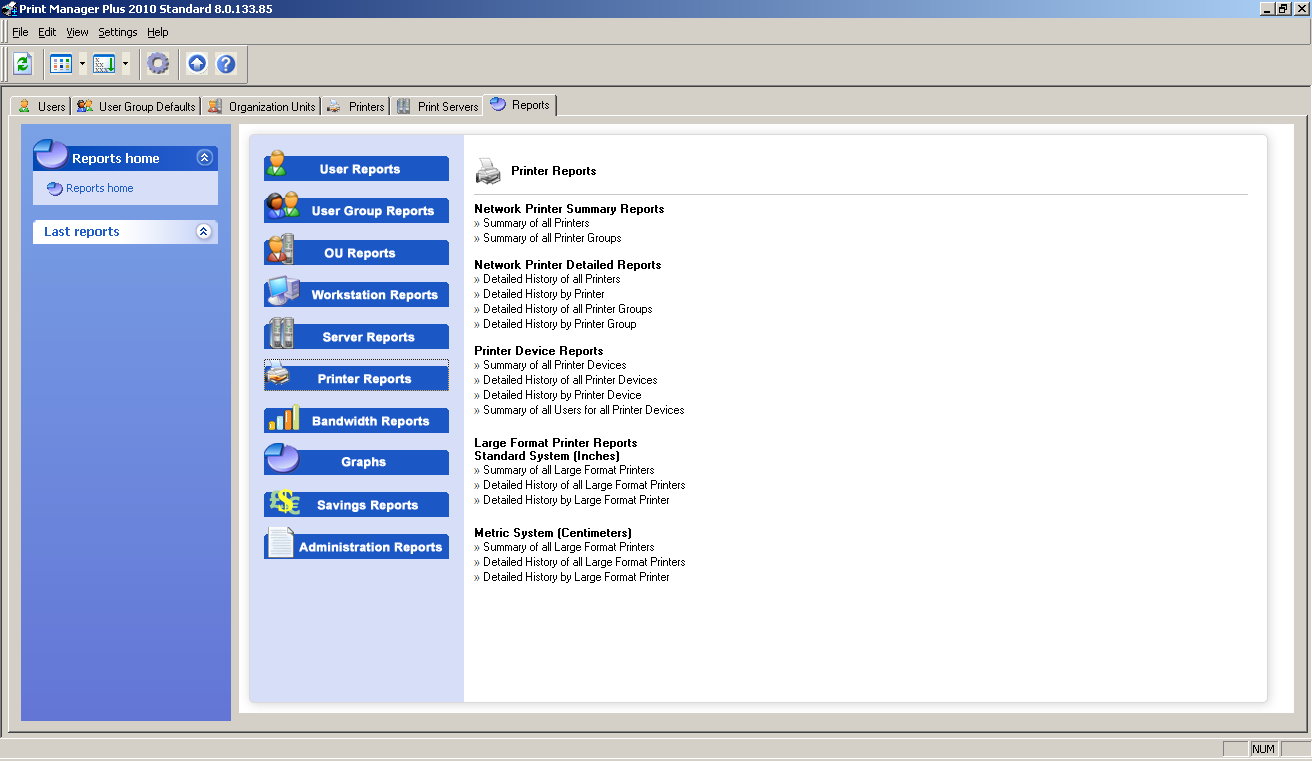This screenshot has width=1312, height=761.
Task: Open the User Reports category
Action: click(356, 169)
